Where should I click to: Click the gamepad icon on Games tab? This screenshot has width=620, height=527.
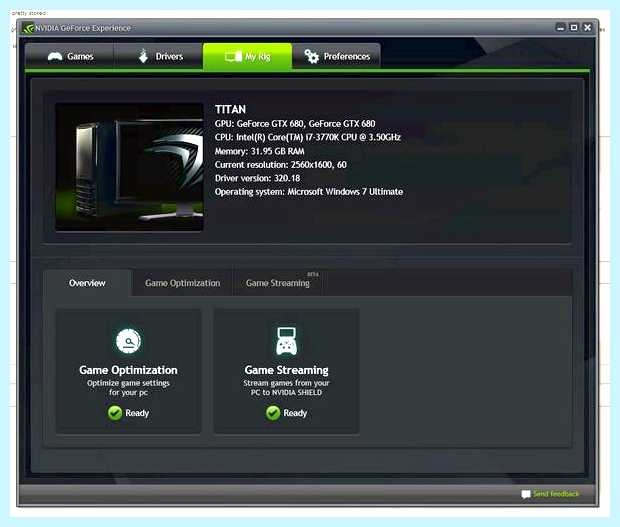(x=55, y=57)
